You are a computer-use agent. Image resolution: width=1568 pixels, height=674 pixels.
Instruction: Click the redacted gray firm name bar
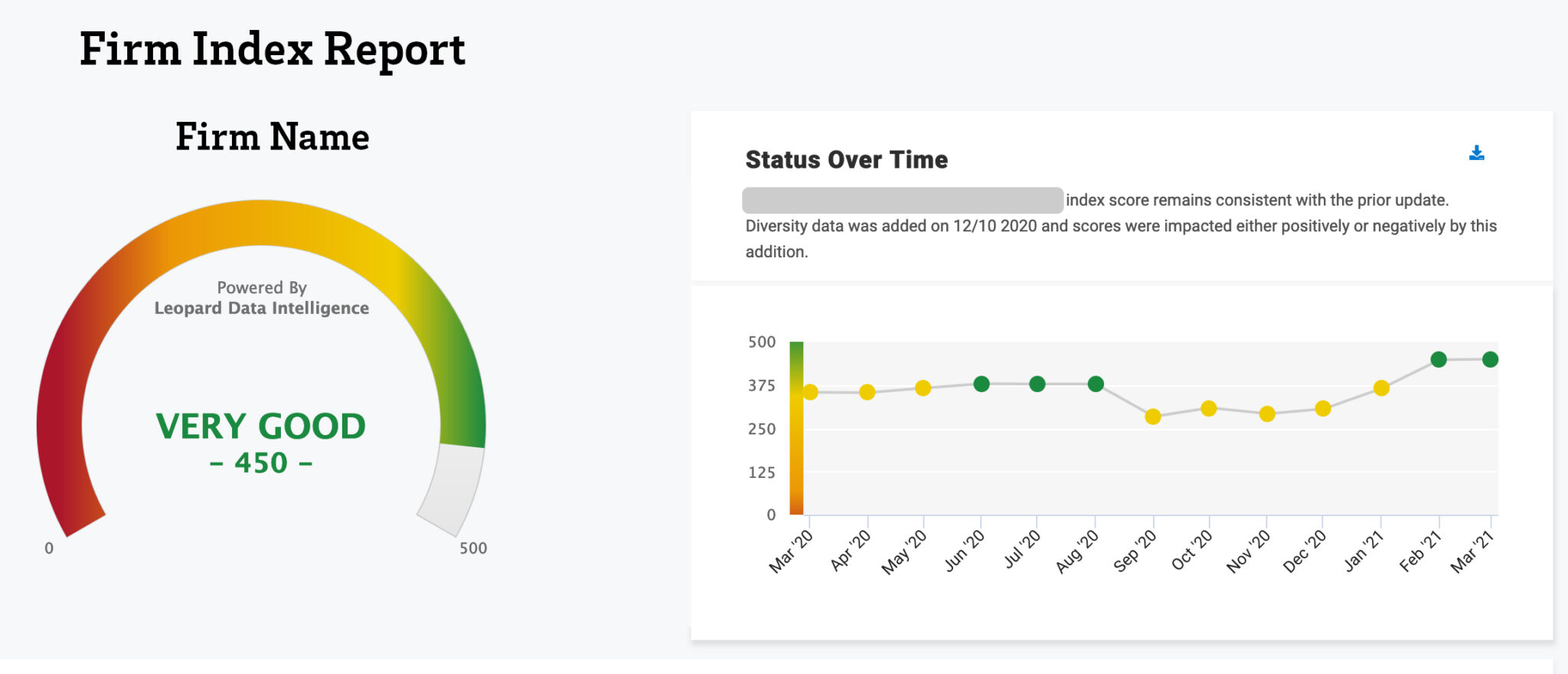click(902, 200)
